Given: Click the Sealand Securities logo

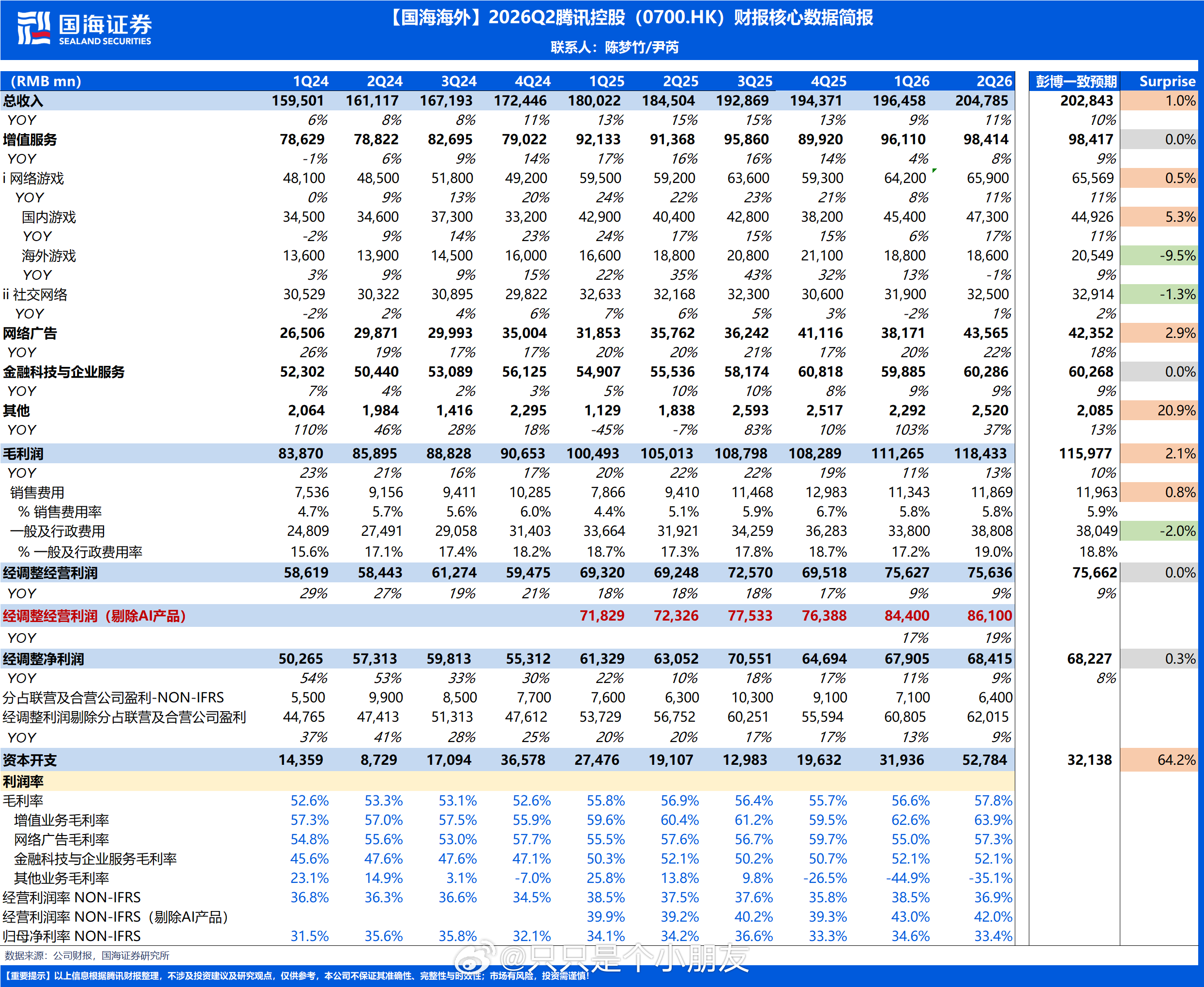Looking at the screenshot, I should (84, 29).
